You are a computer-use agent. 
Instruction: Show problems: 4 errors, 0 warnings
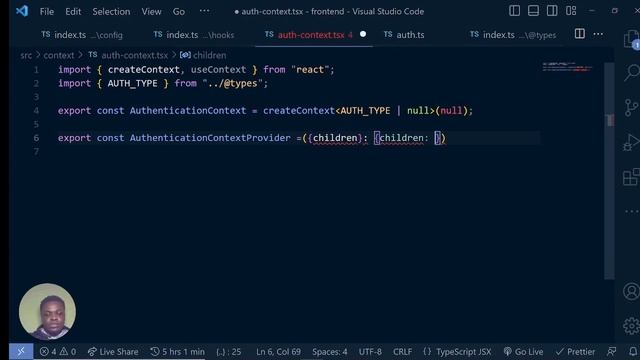[x=58, y=352]
